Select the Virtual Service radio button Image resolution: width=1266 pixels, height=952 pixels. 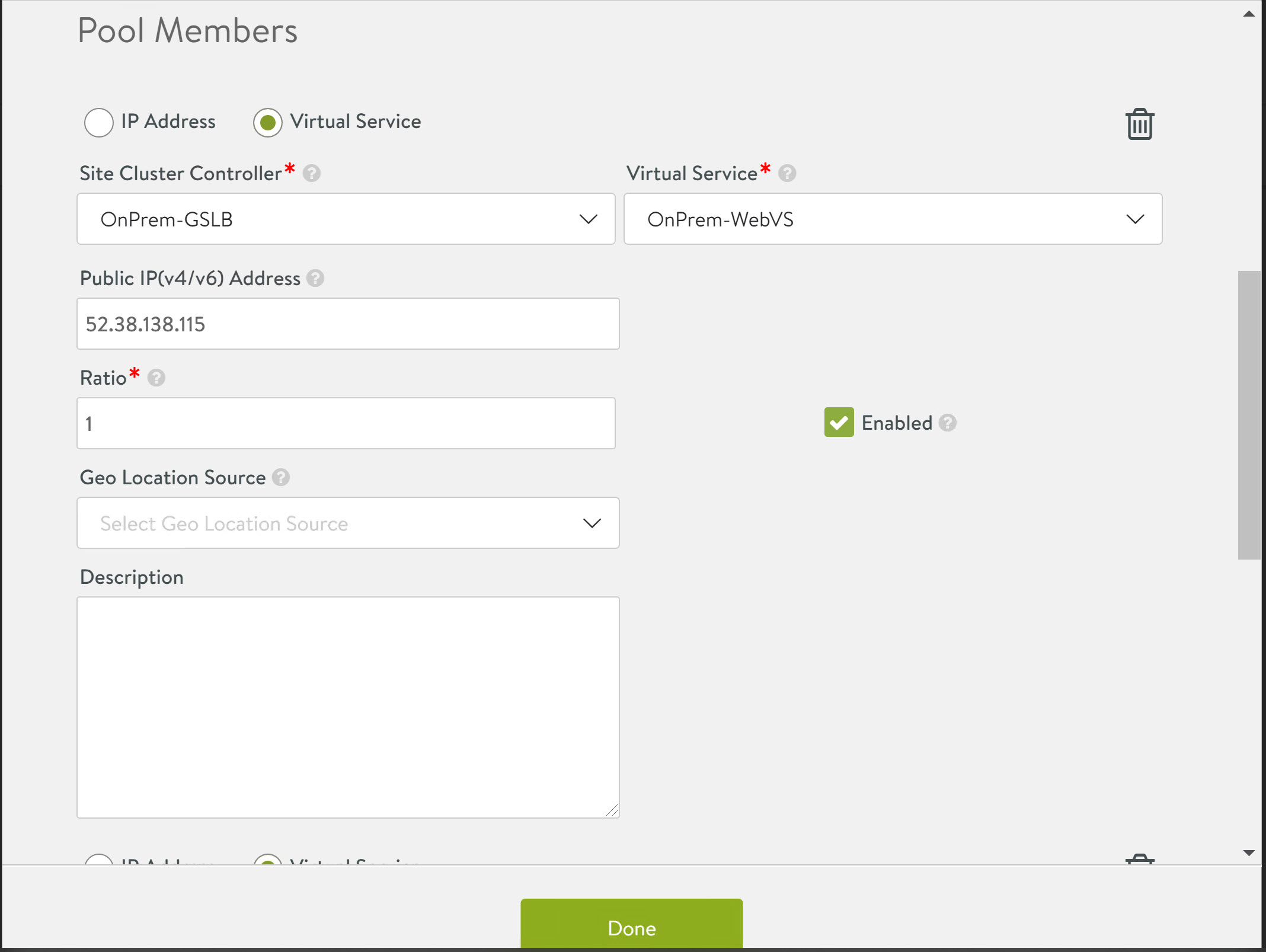tap(268, 123)
